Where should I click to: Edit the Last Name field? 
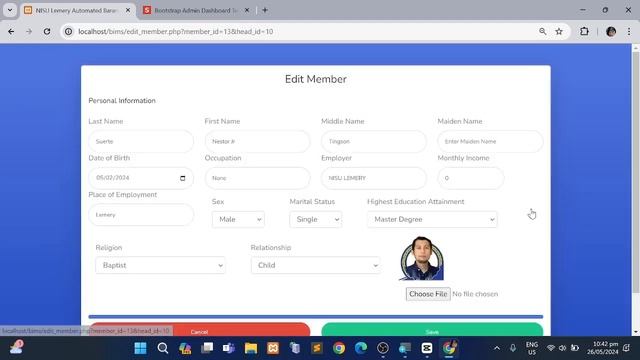point(141,141)
